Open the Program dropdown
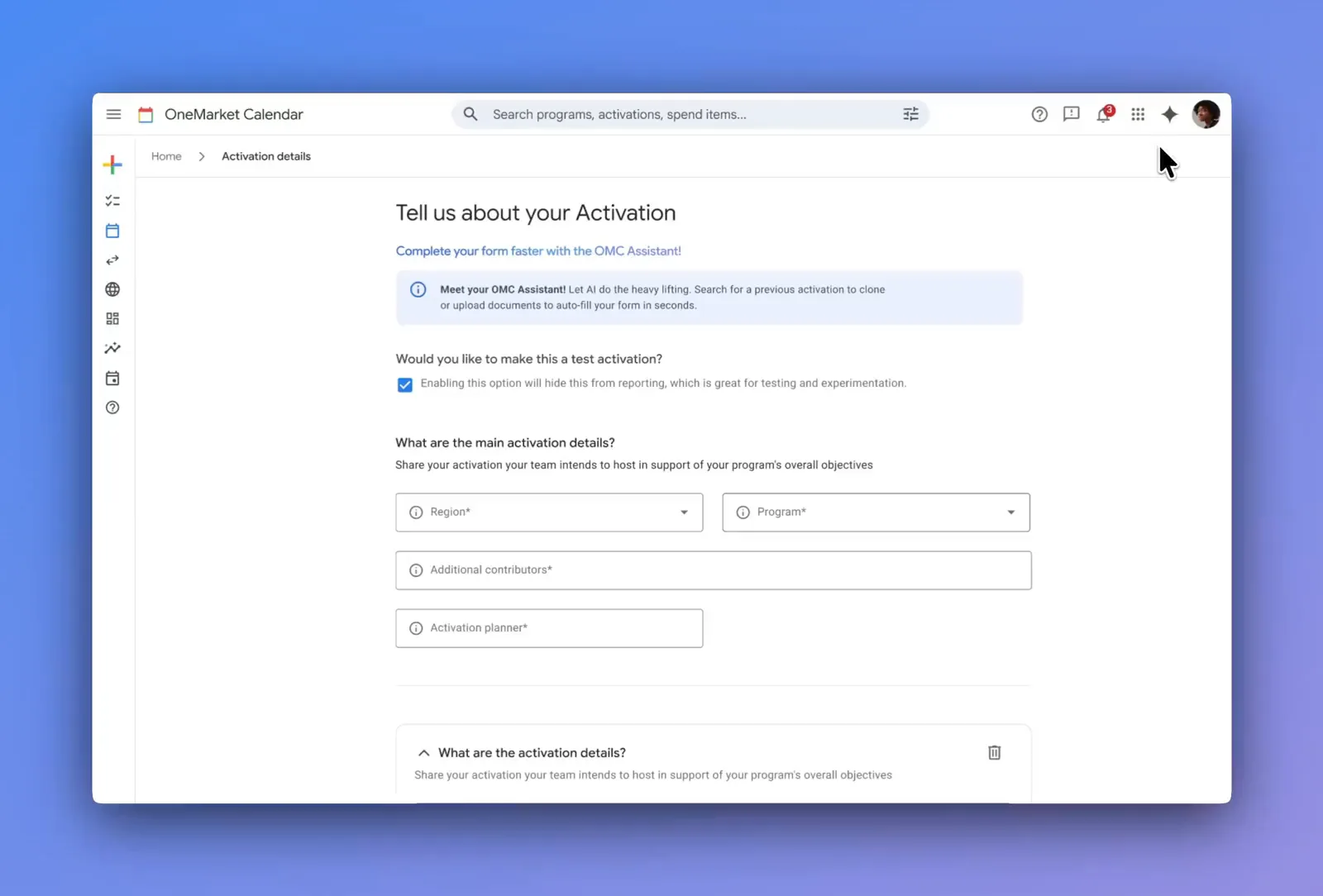 click(x=876, y=512)
